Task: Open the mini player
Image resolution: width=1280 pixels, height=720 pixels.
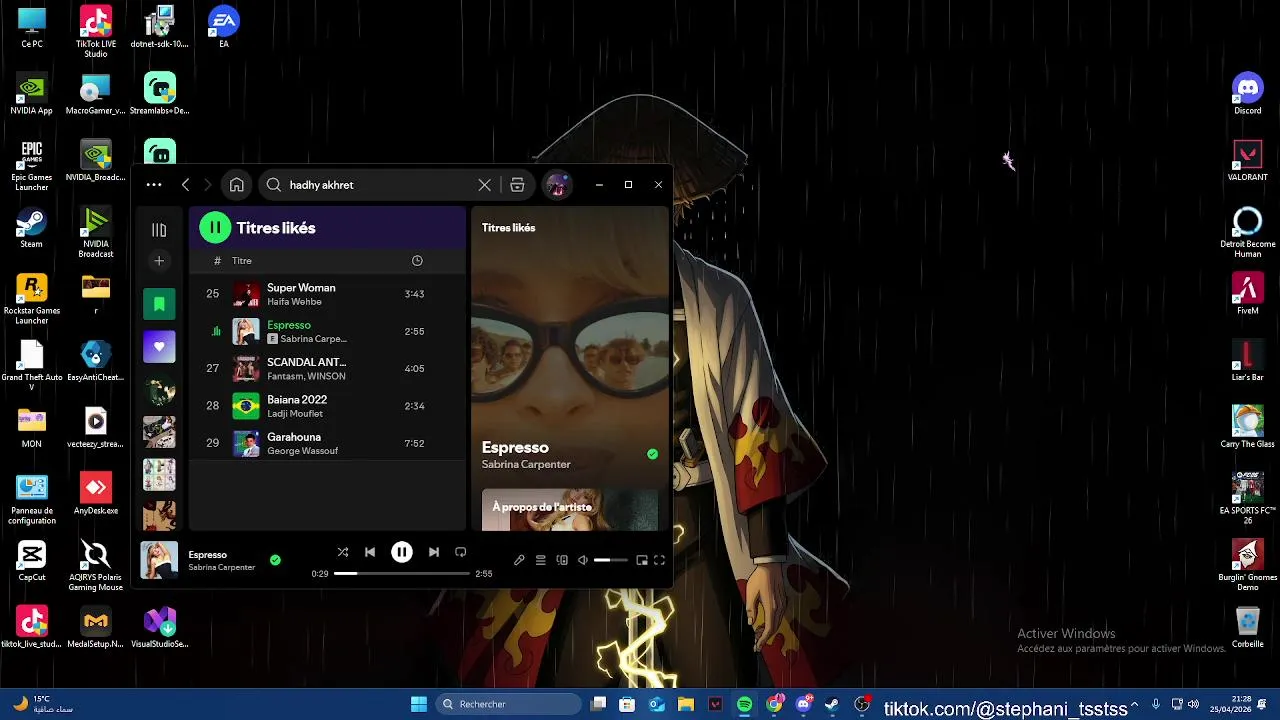Action: (642, 561)
